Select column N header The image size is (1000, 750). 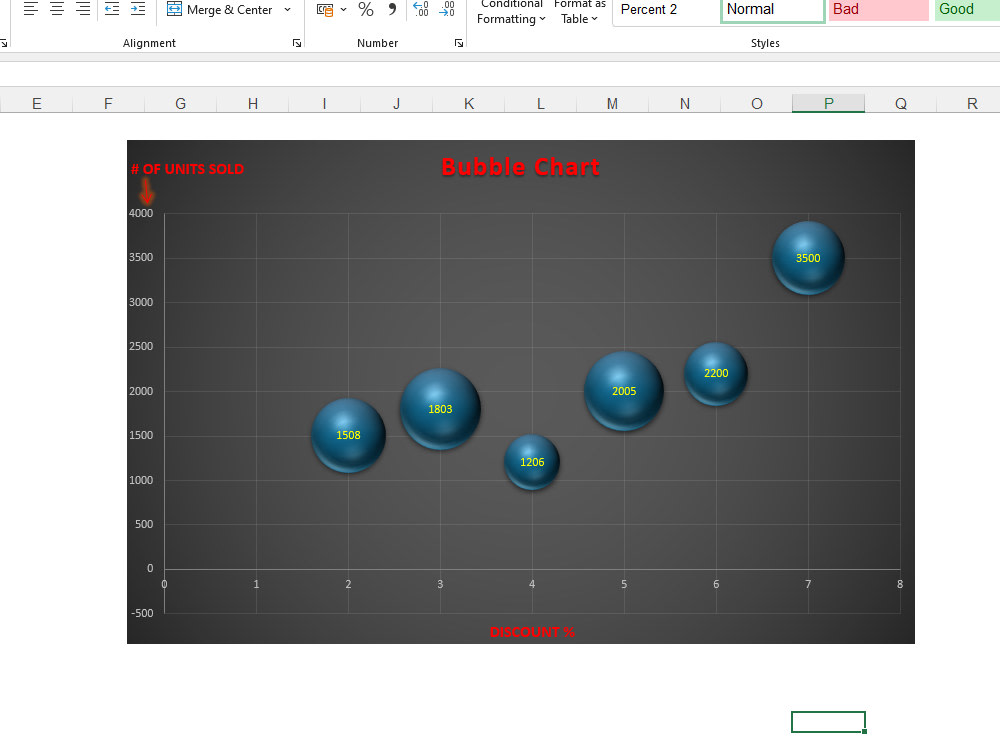684,103
